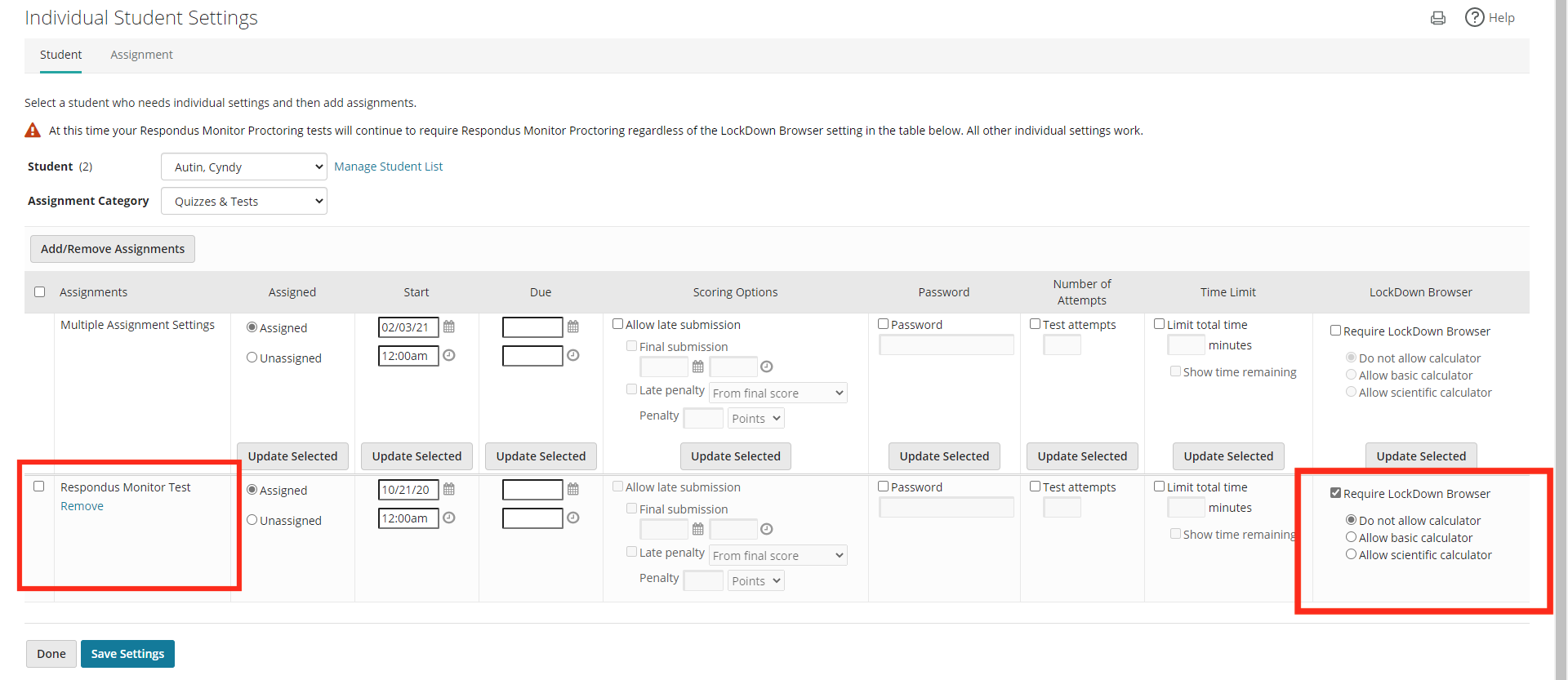Click the print icon near Help
This screenshot has width=1568, height=680.
coord(1437,18)
